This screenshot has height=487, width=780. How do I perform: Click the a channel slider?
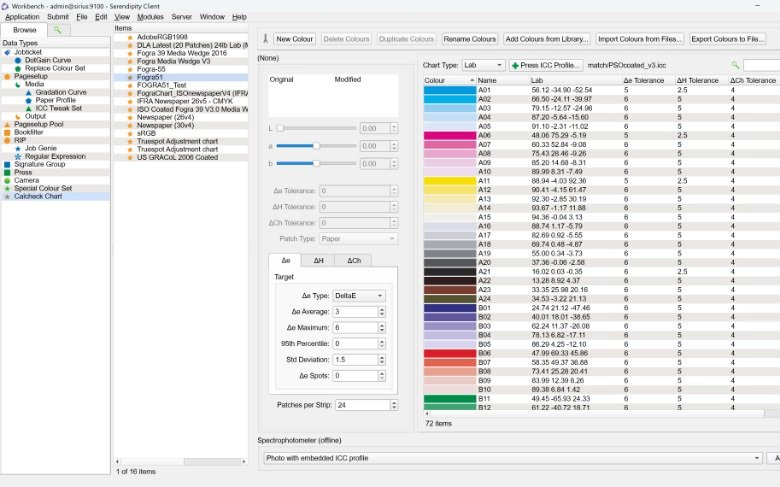(x=316, y=146)
